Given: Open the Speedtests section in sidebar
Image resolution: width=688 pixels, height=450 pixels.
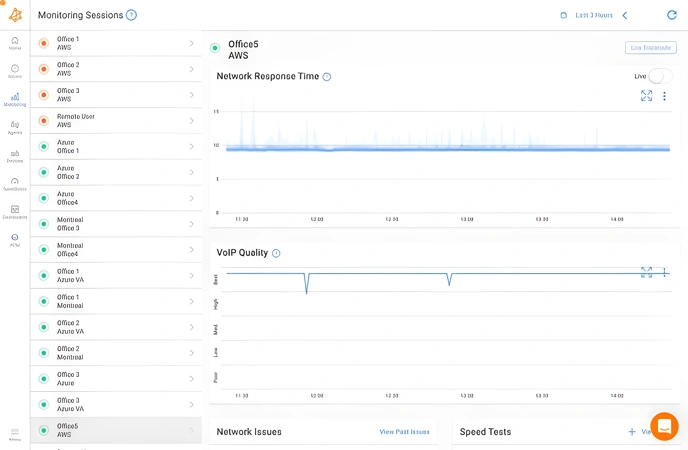Looking at the screenshot, I should pyautogui.click(x=15, y=184).
